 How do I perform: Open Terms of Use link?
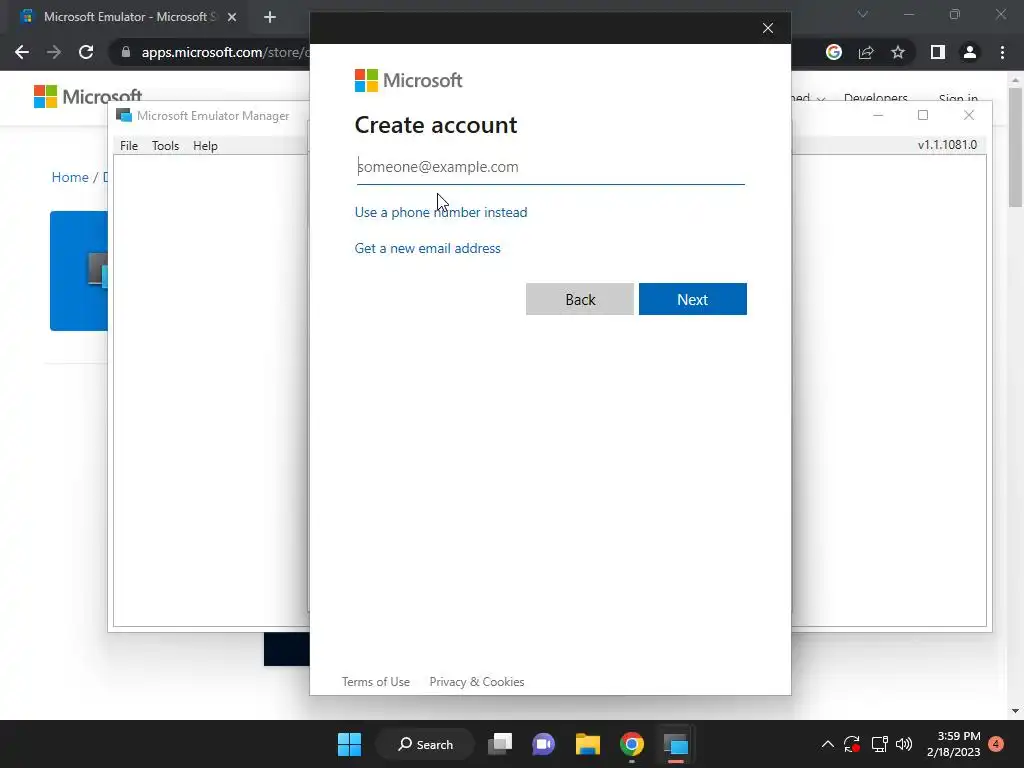click(x=376, y=682)
